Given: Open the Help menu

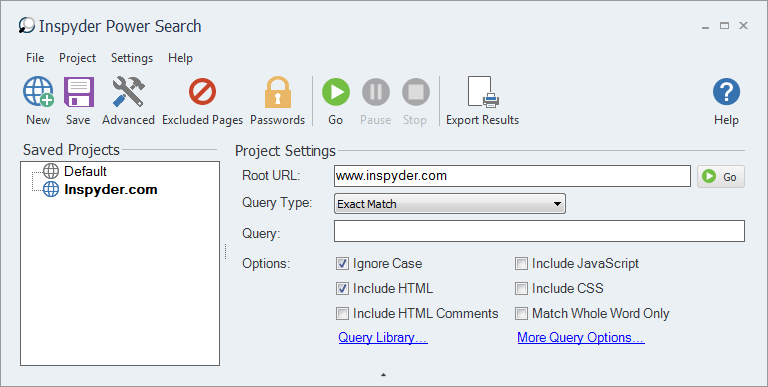Looking at the screenshot, I should 180,58.
